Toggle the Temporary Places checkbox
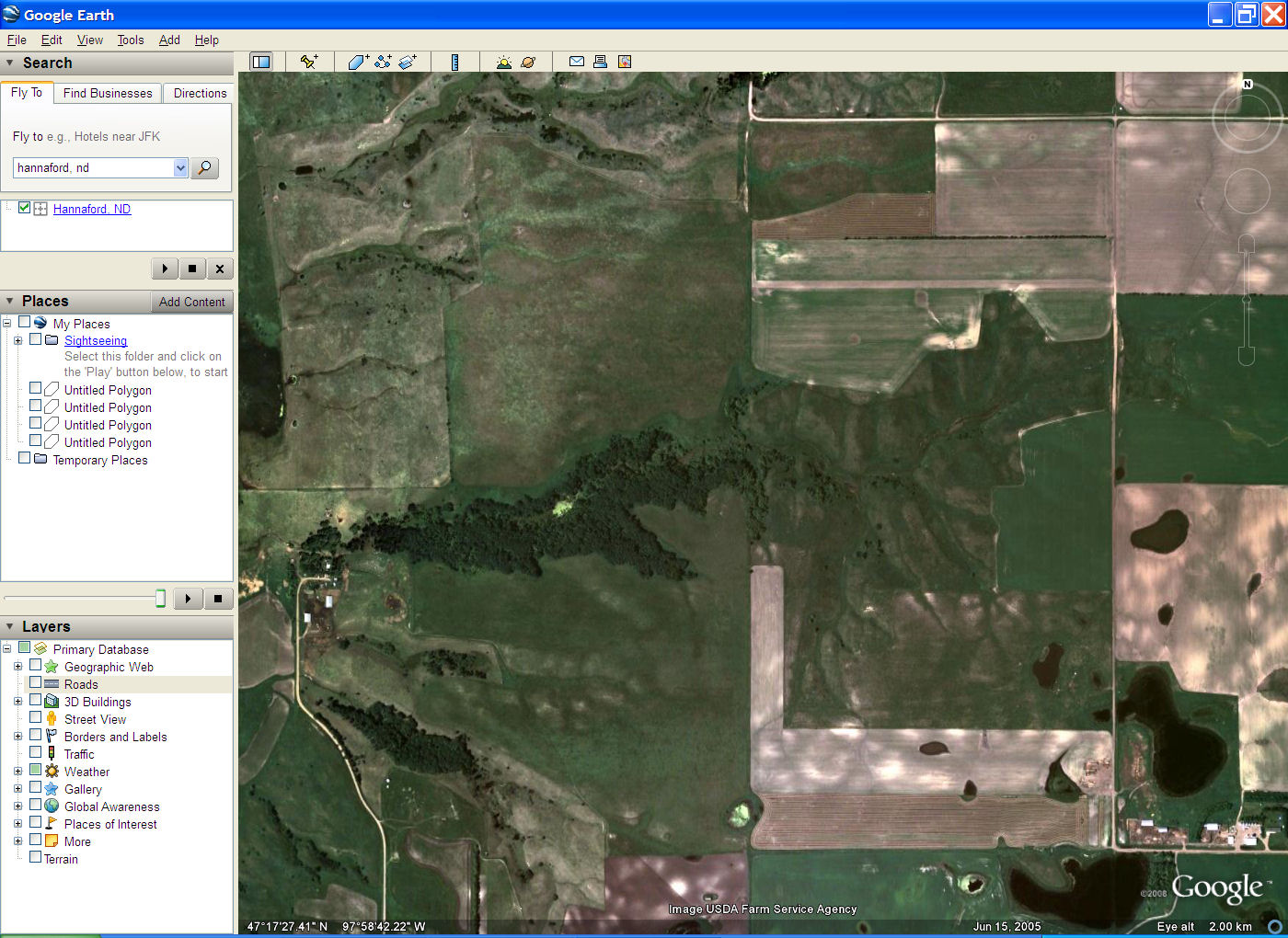Image resolution: width=1288 pixels, height=938 pixels. [25, 458]
